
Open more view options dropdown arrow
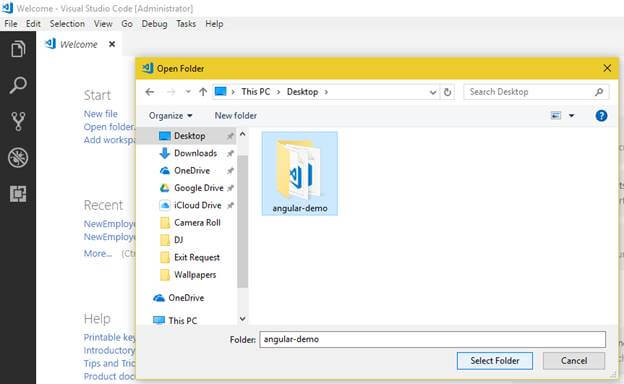click(x=571, y=116)
